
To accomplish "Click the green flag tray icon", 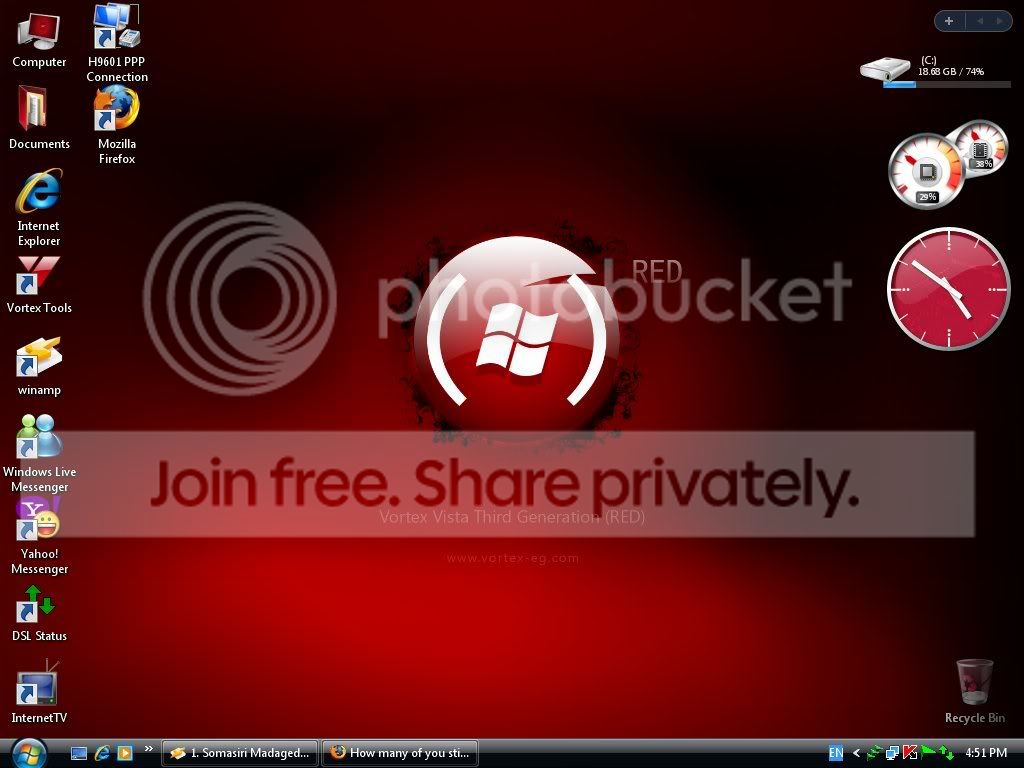I will pyautogui.click(x=928, y=752).
